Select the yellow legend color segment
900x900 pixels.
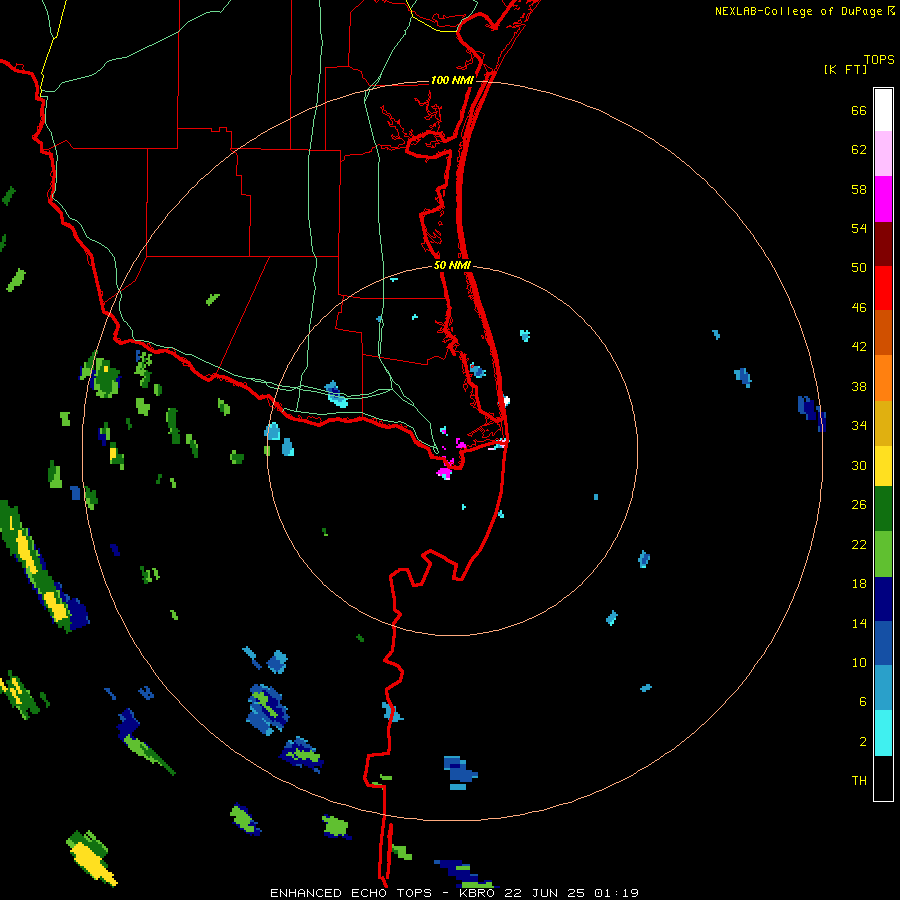coord(883,466)
